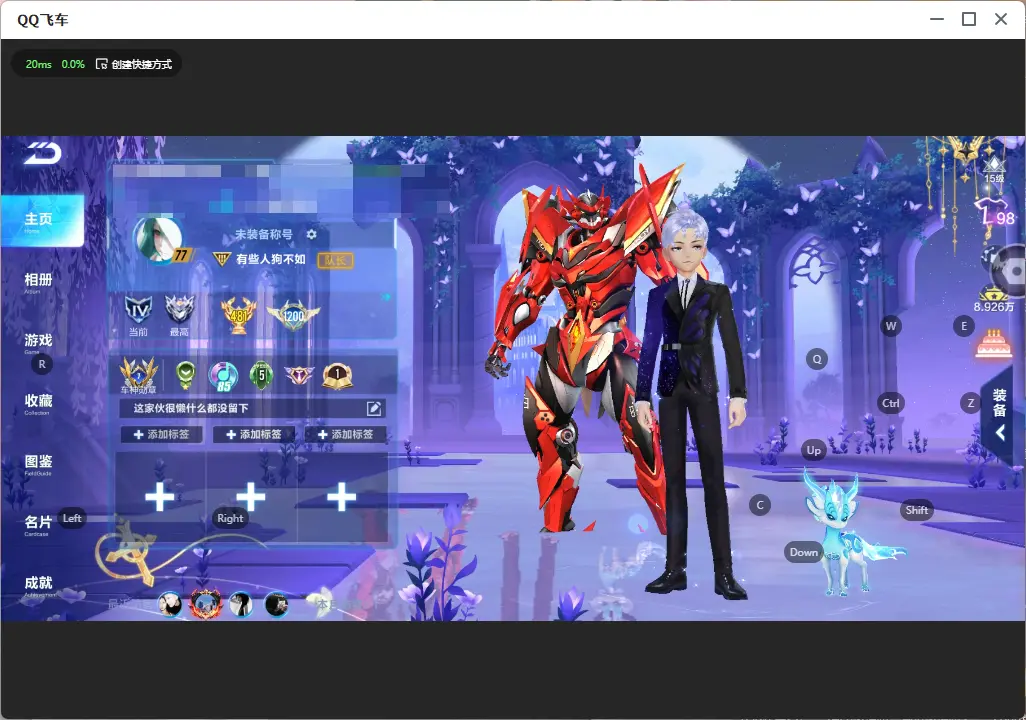
Task: Click the green shield medal icon
Action: pyautogui.click(x=186, y=374)
